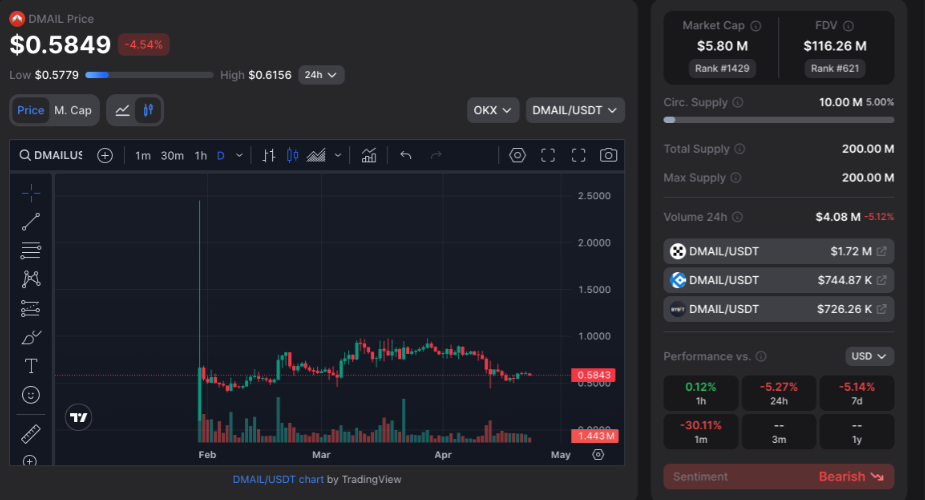Open the indicators panel
Screen dimensions: 925x500
click(369, 156)
